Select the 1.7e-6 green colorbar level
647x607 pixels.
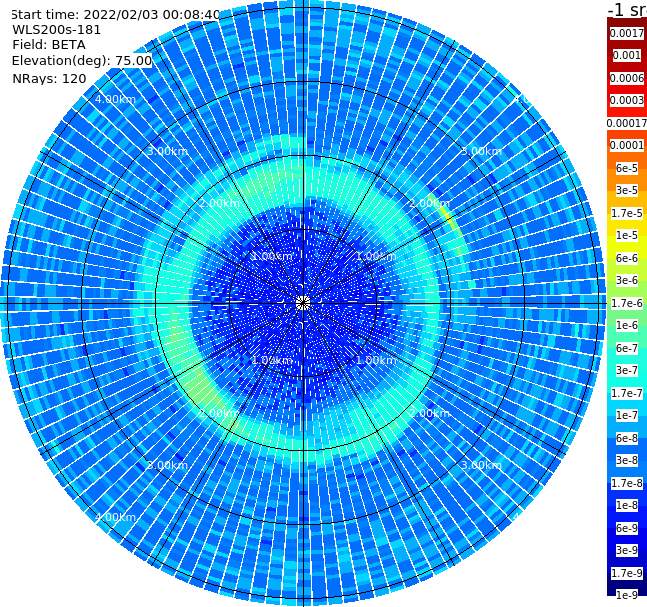[x=627, y=303]
